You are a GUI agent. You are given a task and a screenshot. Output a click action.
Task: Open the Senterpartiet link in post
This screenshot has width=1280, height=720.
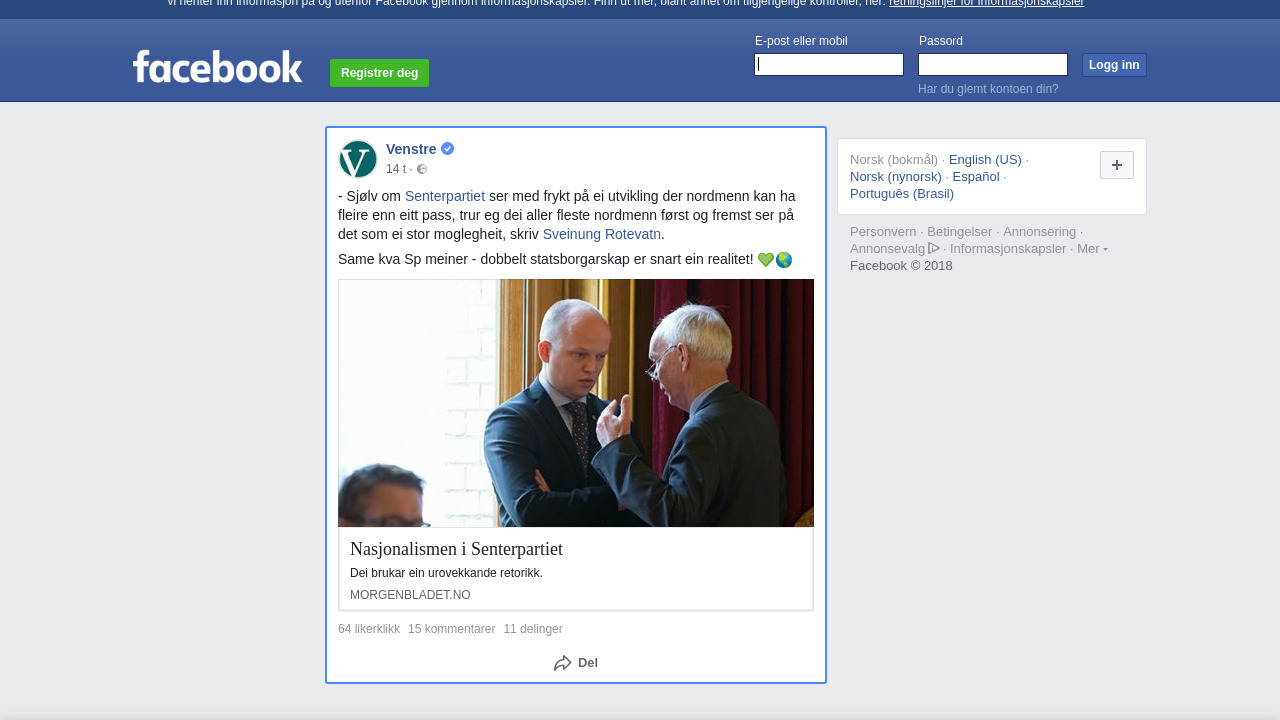coord(445,196)
